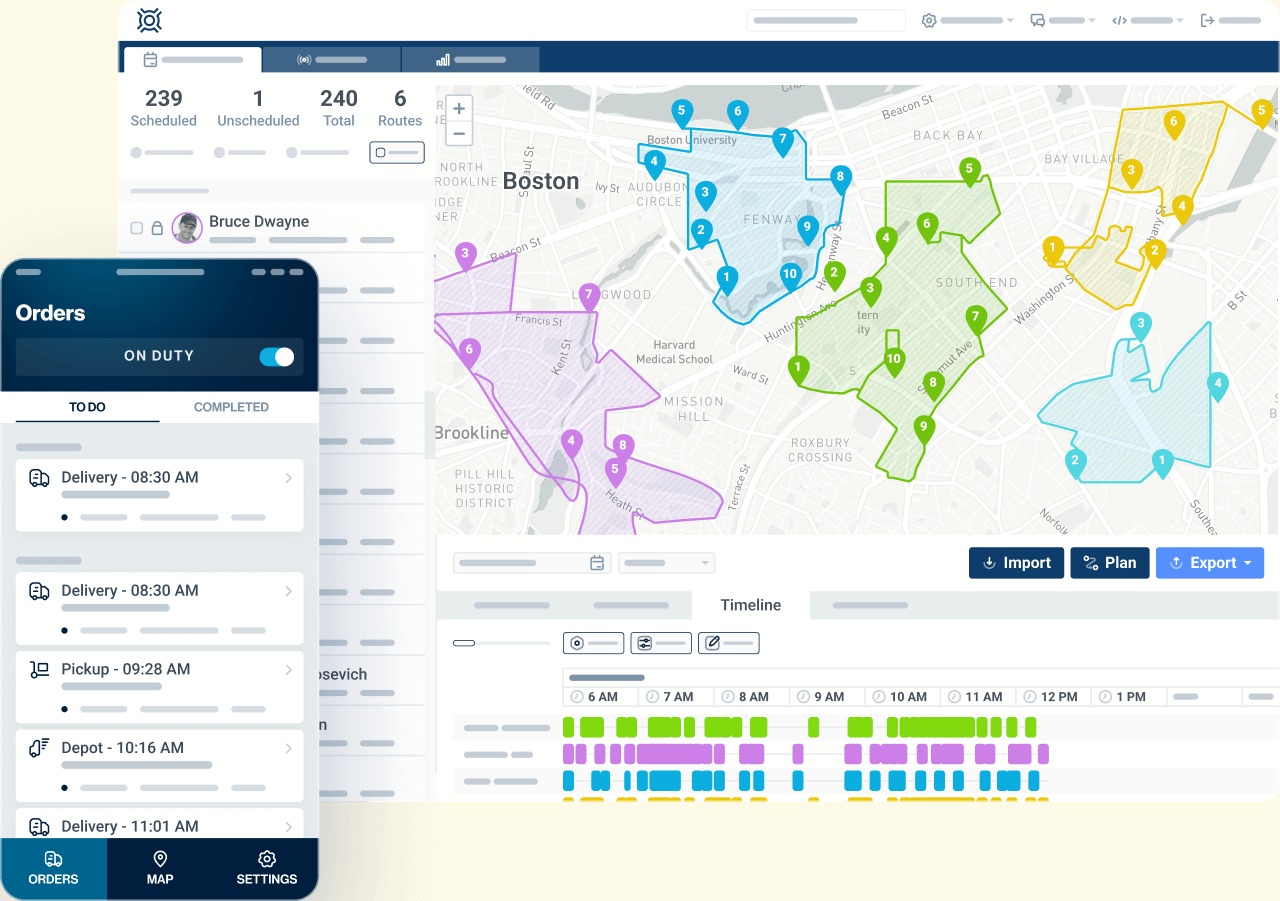Select green map pin number 5
The image size is (1280, 901).
[x=968, y=171]
